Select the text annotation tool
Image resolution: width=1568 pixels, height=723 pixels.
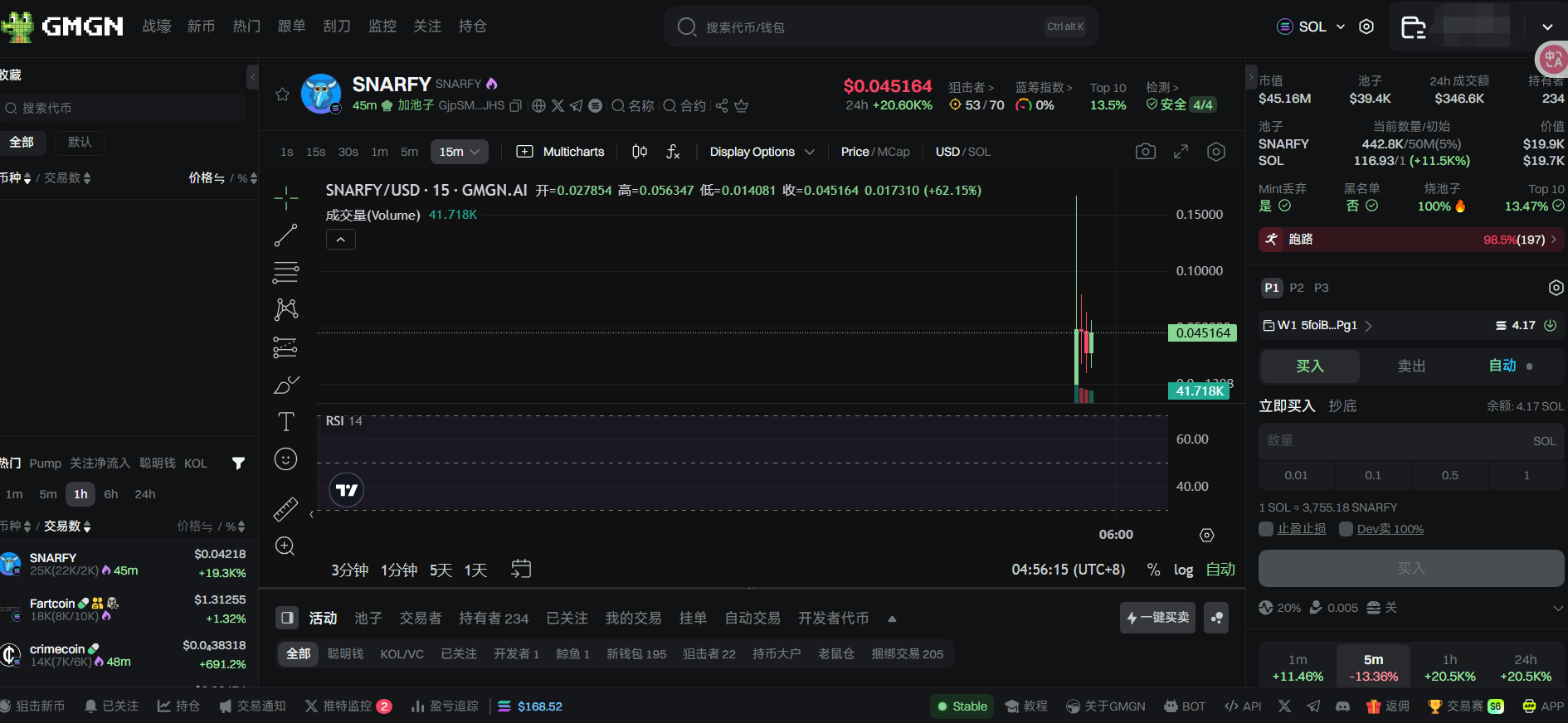tap(285, 422)
